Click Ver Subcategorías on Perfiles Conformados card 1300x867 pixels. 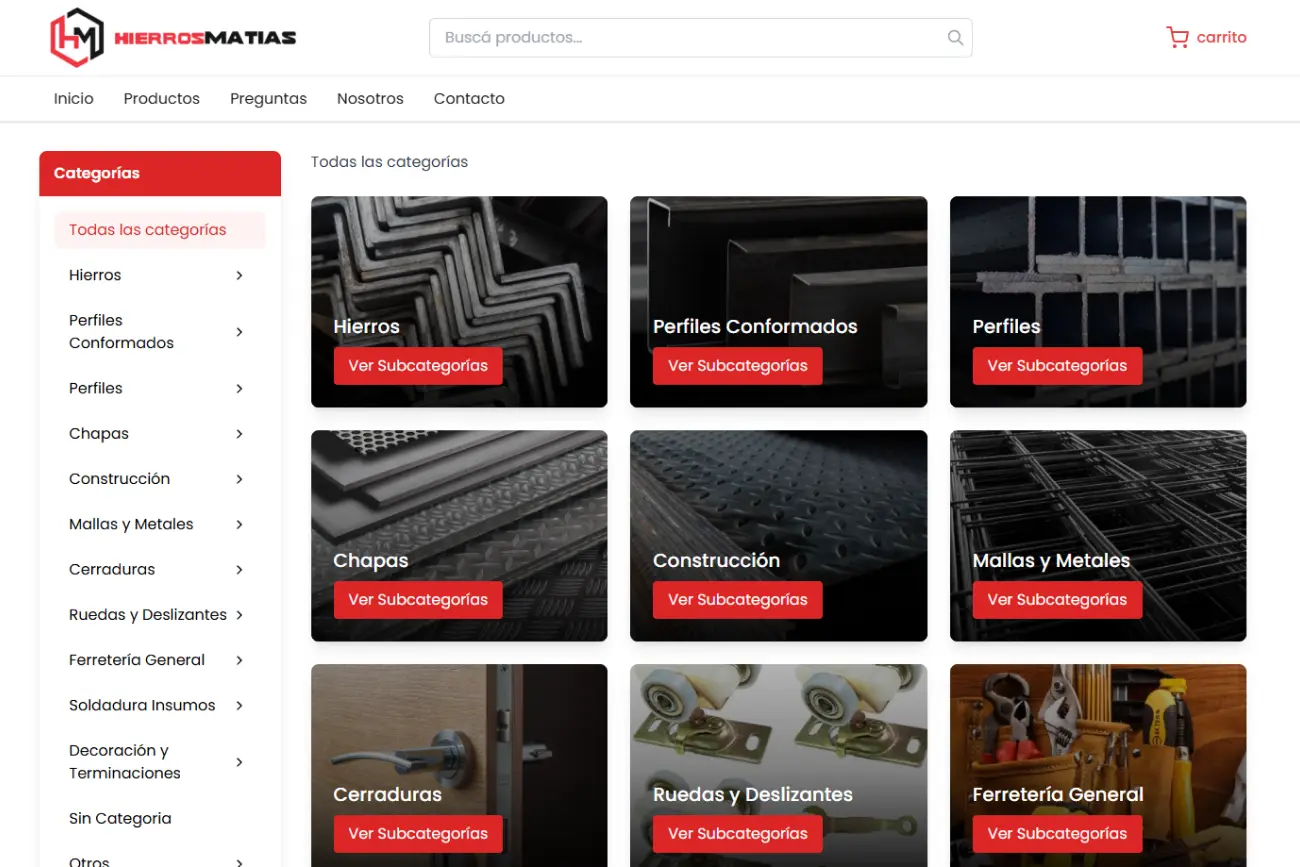(x=737, y=366)
